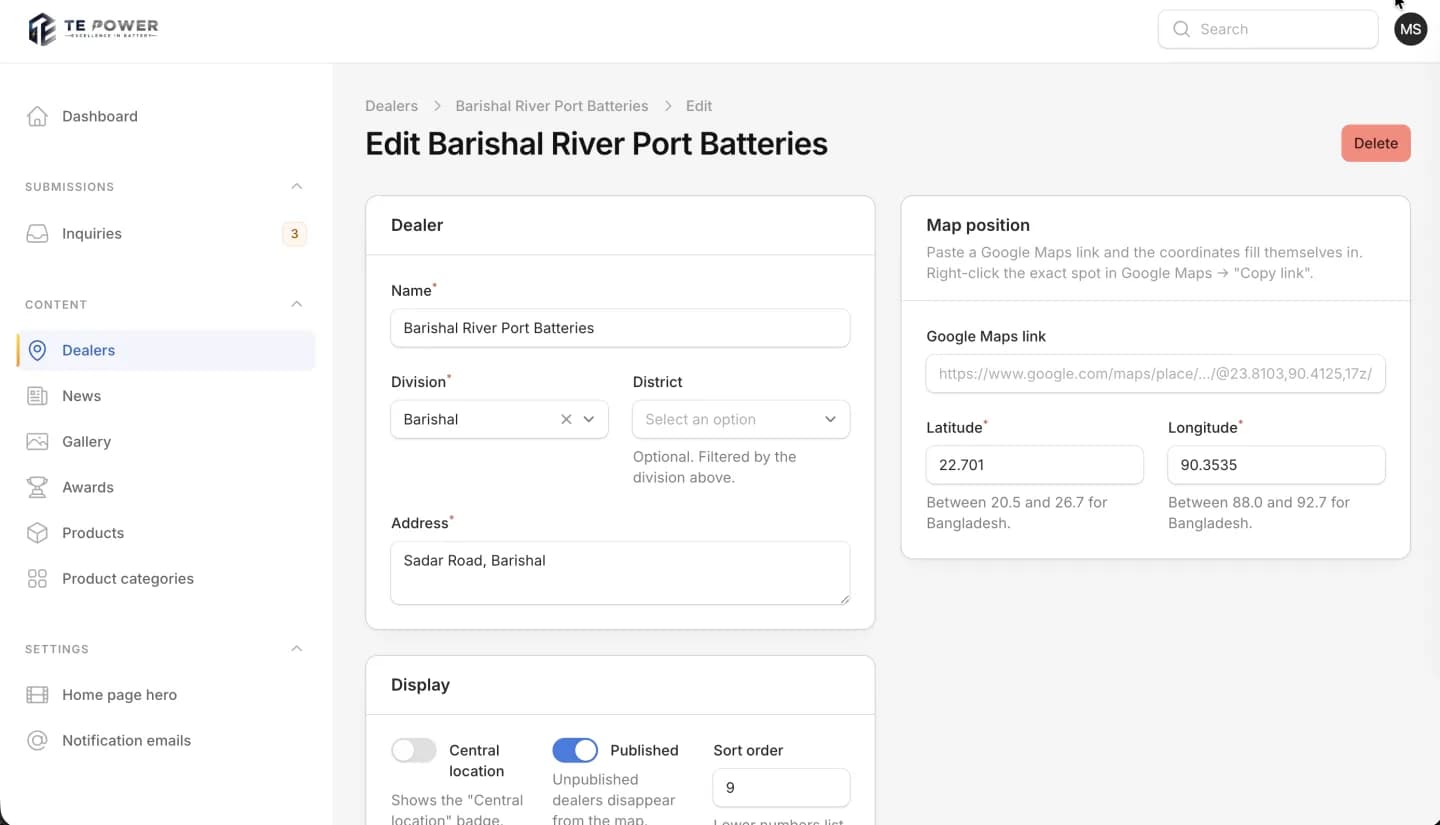Image resolution: width=1440 pixels, height=825 pixels.
Task: Click the dealer Name input field
Action: (620, 328)
